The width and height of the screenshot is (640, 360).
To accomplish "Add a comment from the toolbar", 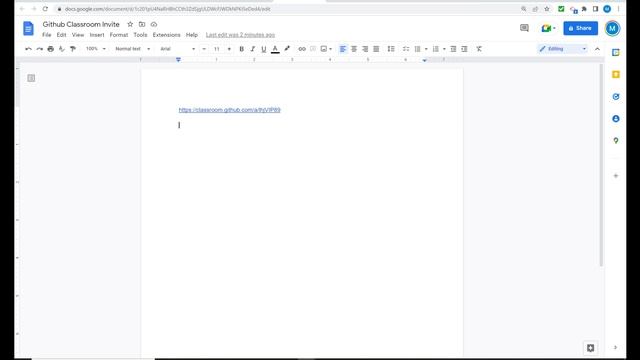I will [x=313, y=49].
